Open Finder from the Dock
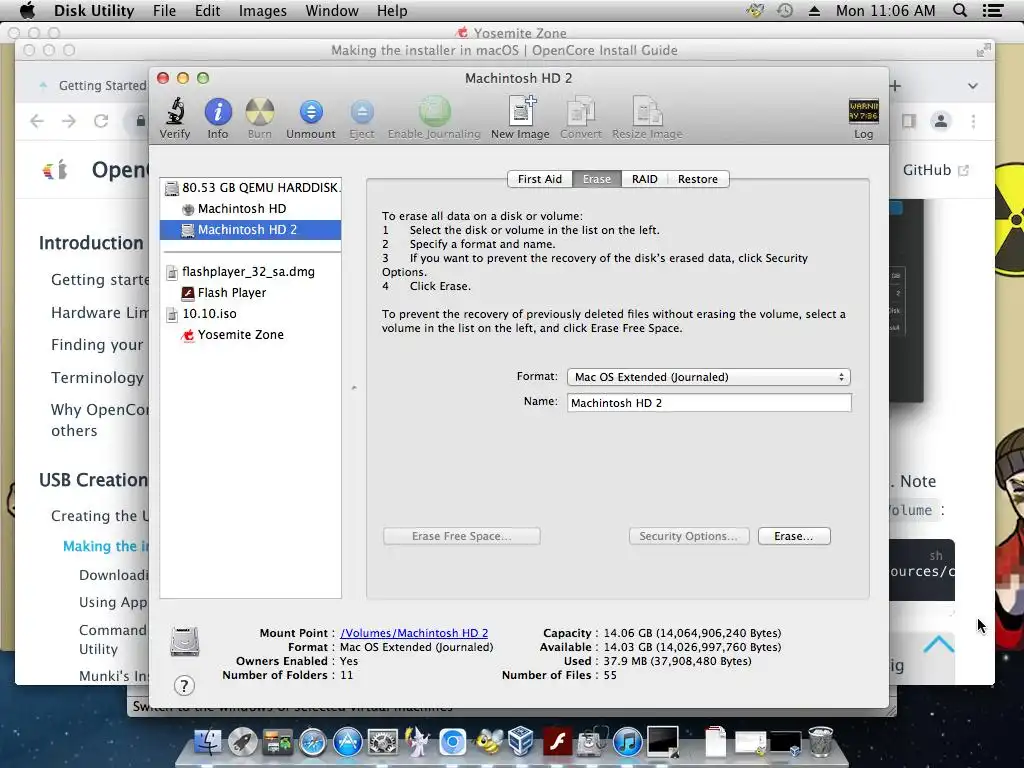This screenshot has height=768, width=1024. 208,743
